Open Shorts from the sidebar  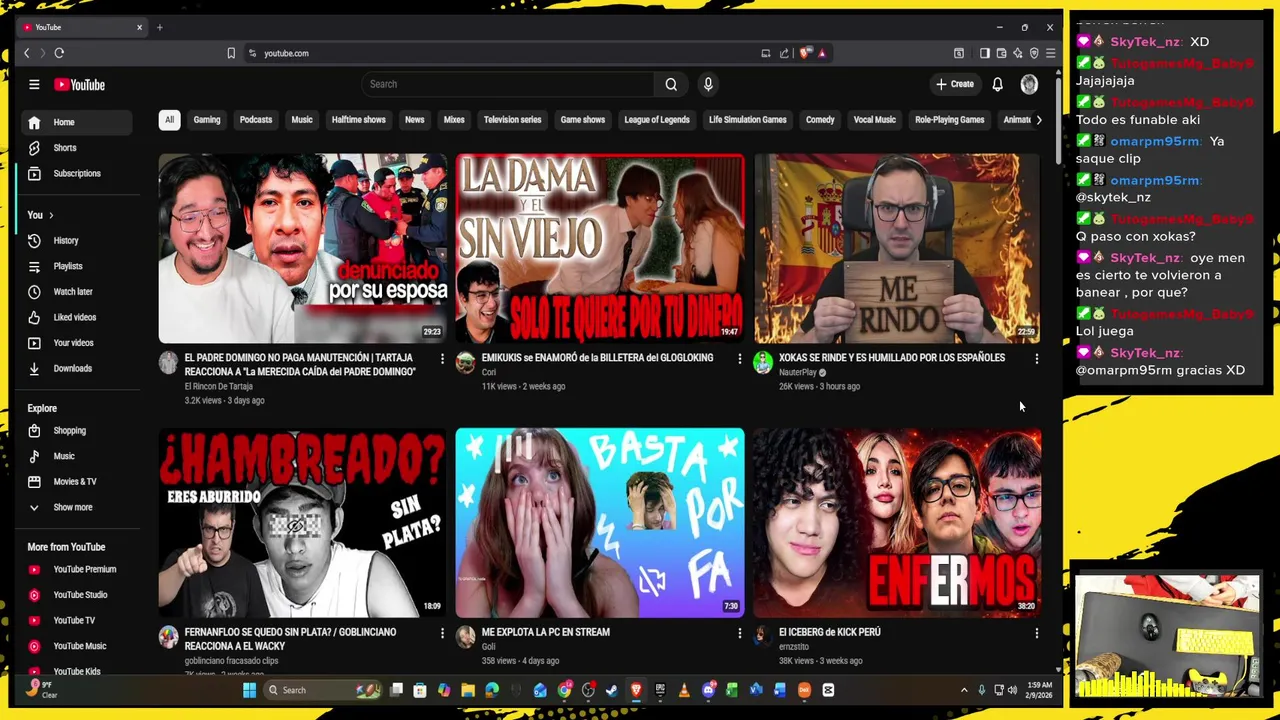click(x=77, y=148)
